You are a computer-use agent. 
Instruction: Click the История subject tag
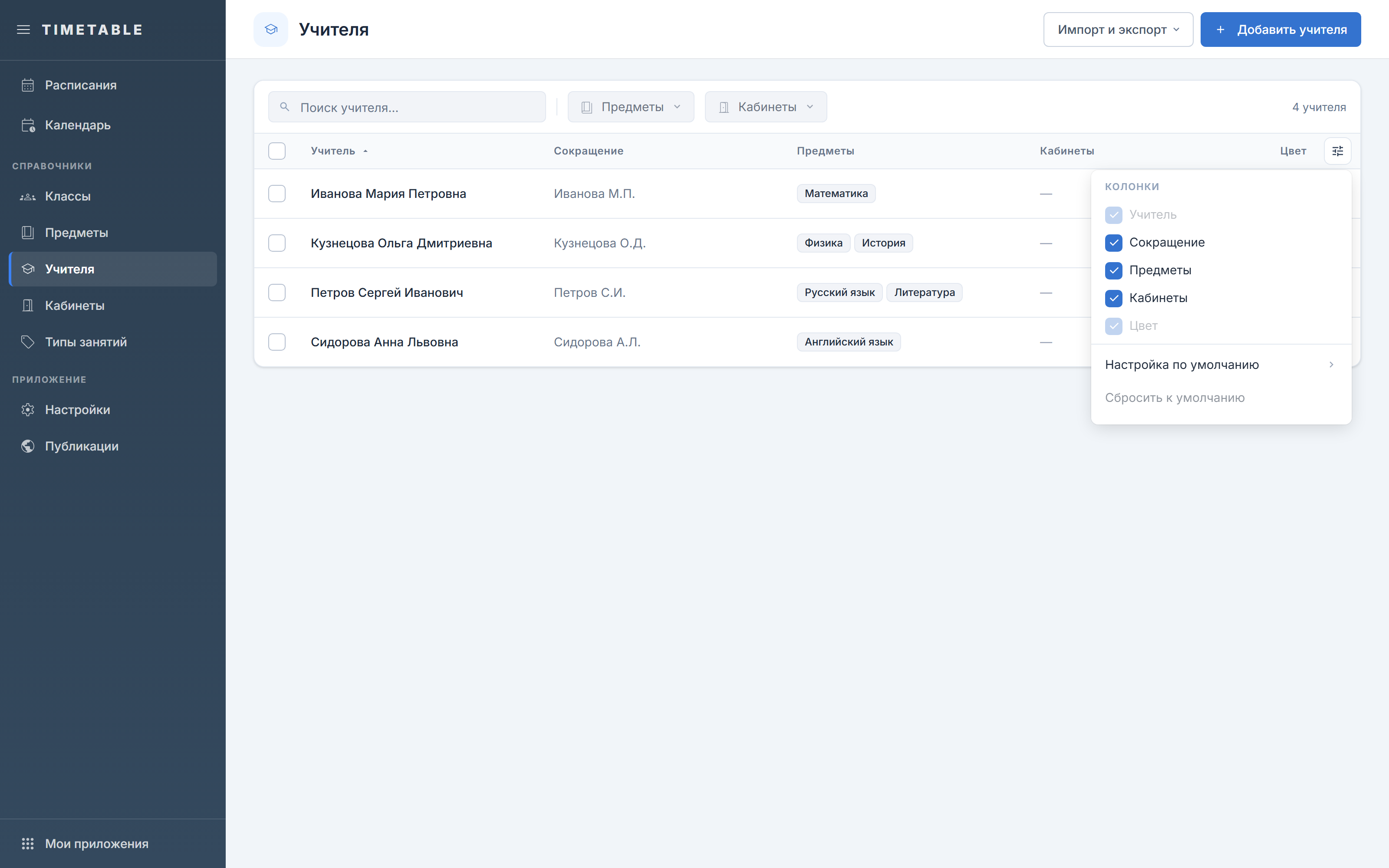coord(883,243)
